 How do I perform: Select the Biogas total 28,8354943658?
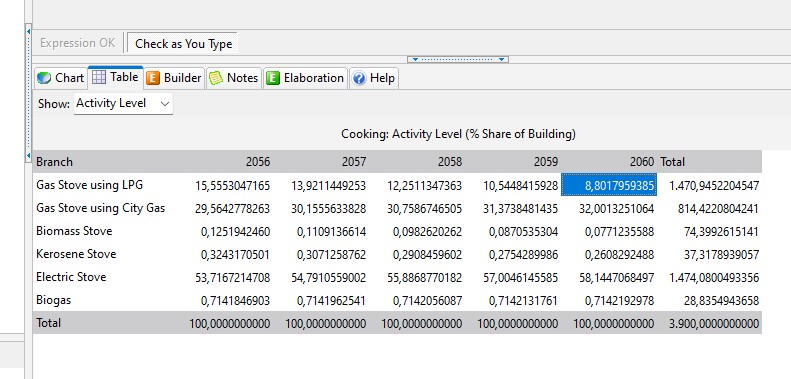pyautogui.click(x=721, y=301)
